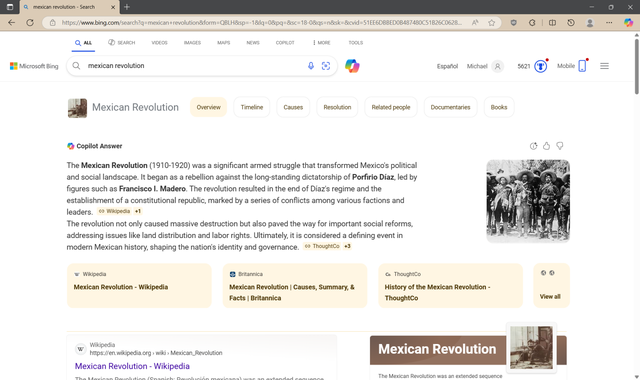
Task: Click the en.wikipedia.org result URL
Action: [x=156, y=353]
